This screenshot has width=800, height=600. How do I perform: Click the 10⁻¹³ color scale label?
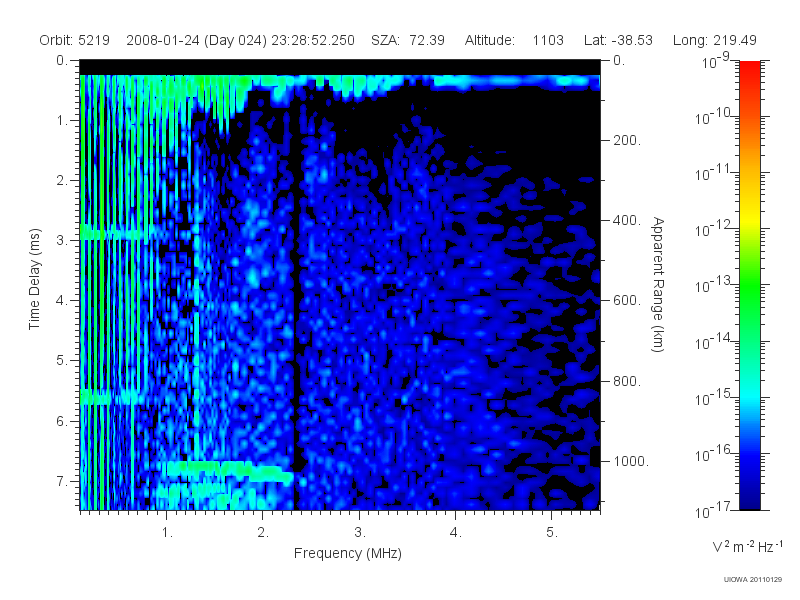[714, 285]
